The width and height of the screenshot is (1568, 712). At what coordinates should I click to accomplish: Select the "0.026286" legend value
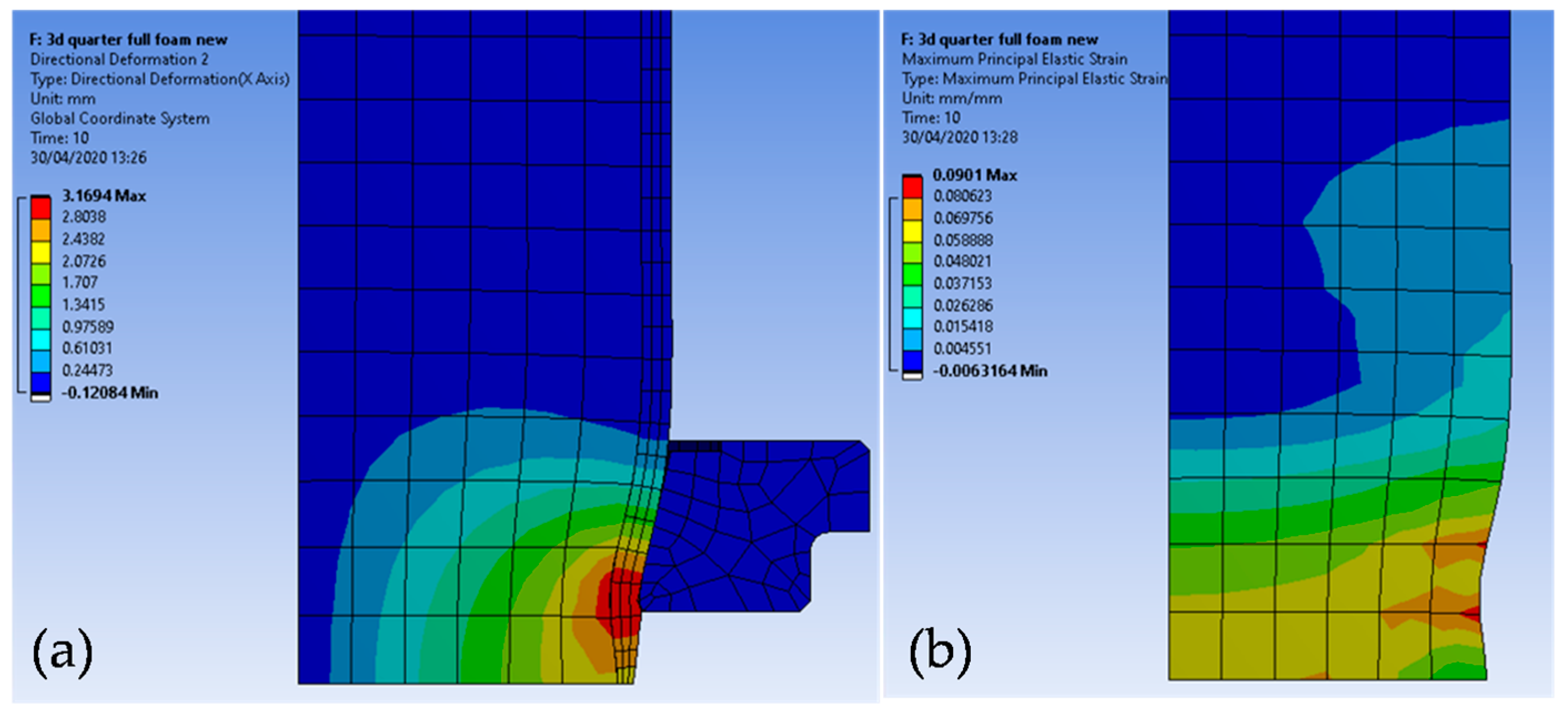click(963, 305)
